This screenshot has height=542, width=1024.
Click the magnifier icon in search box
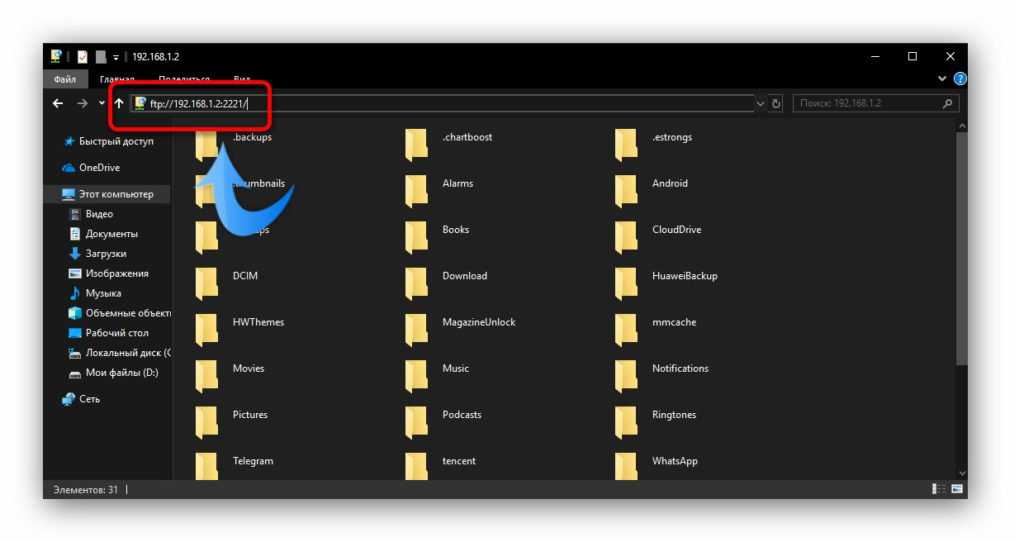click(947, 103)
